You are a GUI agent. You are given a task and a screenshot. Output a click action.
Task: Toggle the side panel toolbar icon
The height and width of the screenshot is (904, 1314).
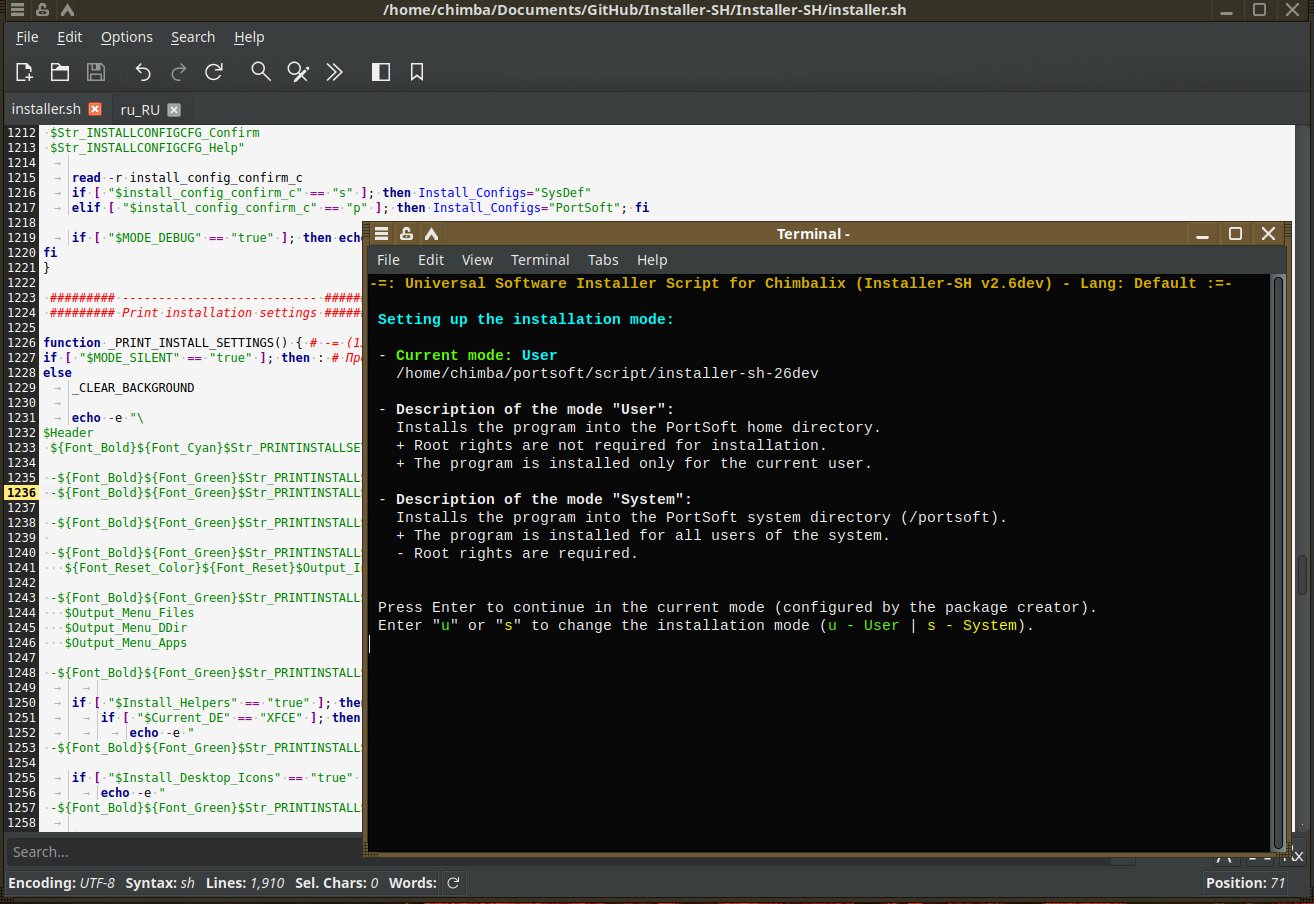pyautogui.click(x=381, y=72)
